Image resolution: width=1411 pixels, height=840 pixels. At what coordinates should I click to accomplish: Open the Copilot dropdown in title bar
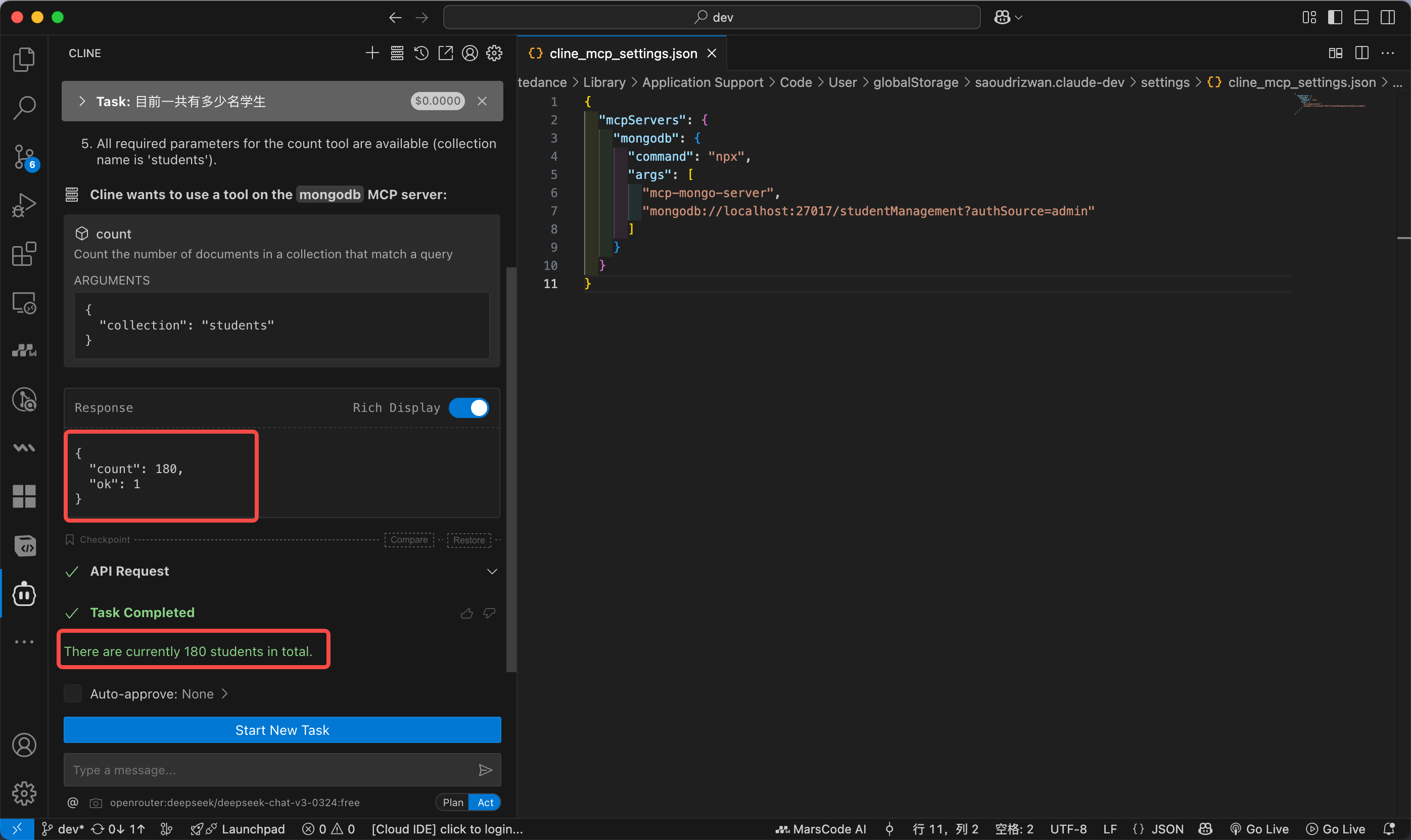click(x=1008, y=18)
